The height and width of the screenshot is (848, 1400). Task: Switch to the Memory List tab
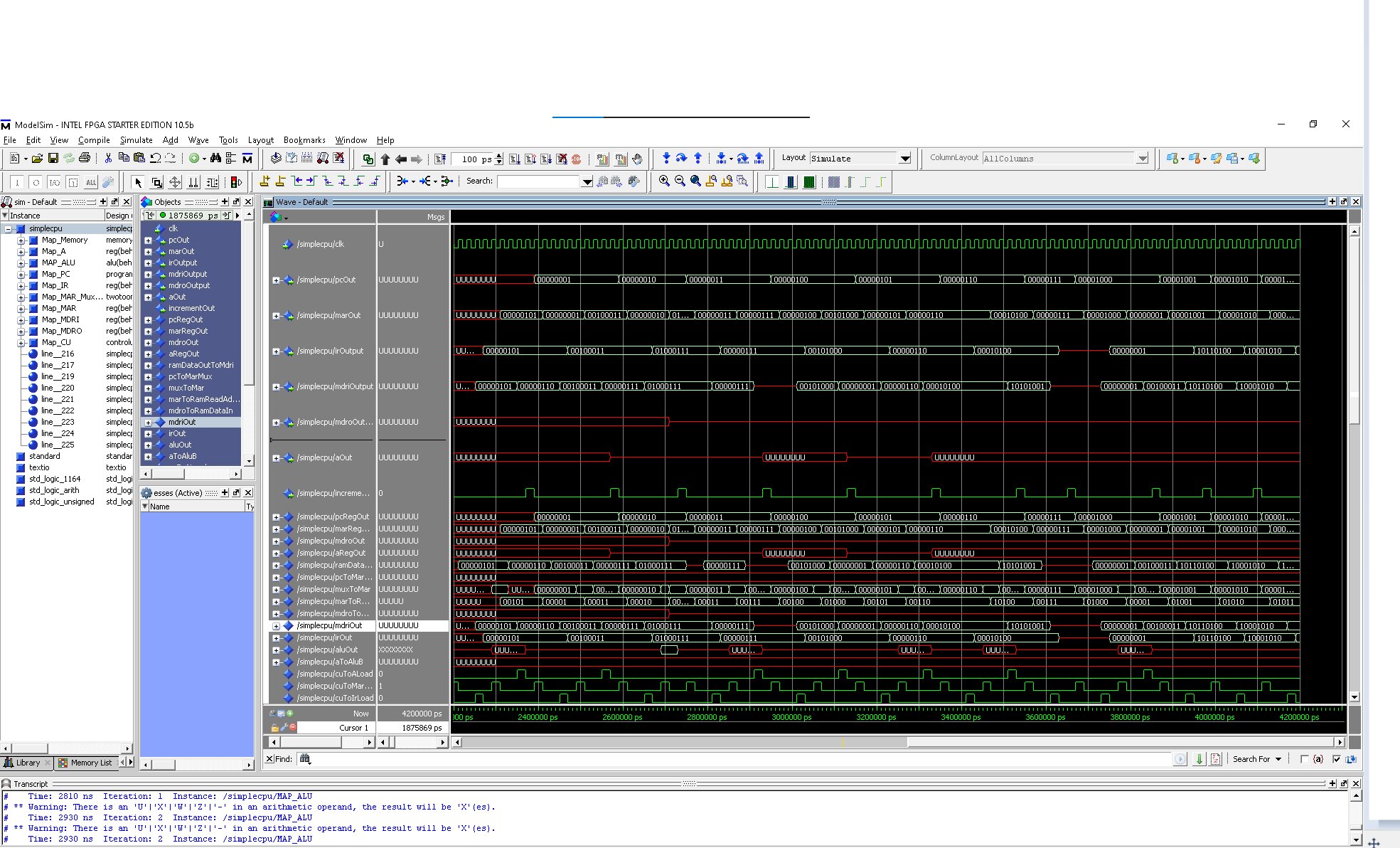click(85, 763)
